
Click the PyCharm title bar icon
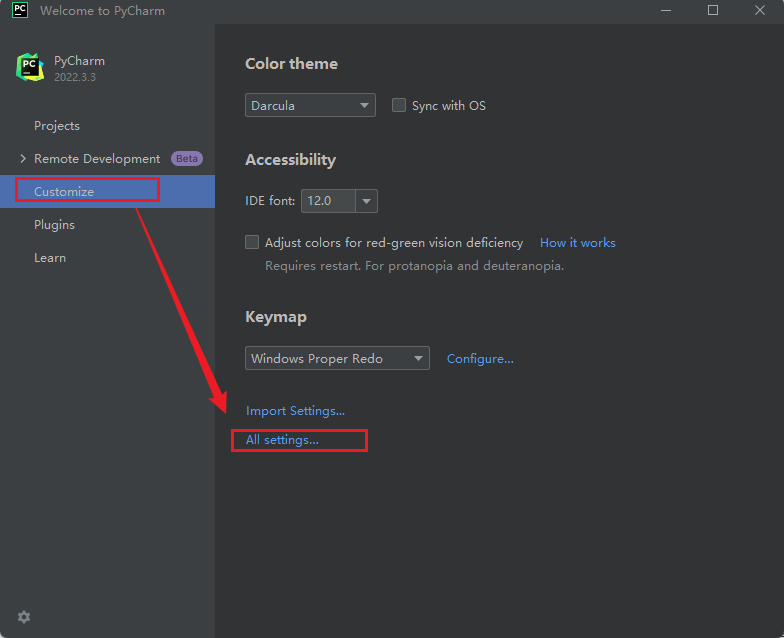(x=20, y=10)
